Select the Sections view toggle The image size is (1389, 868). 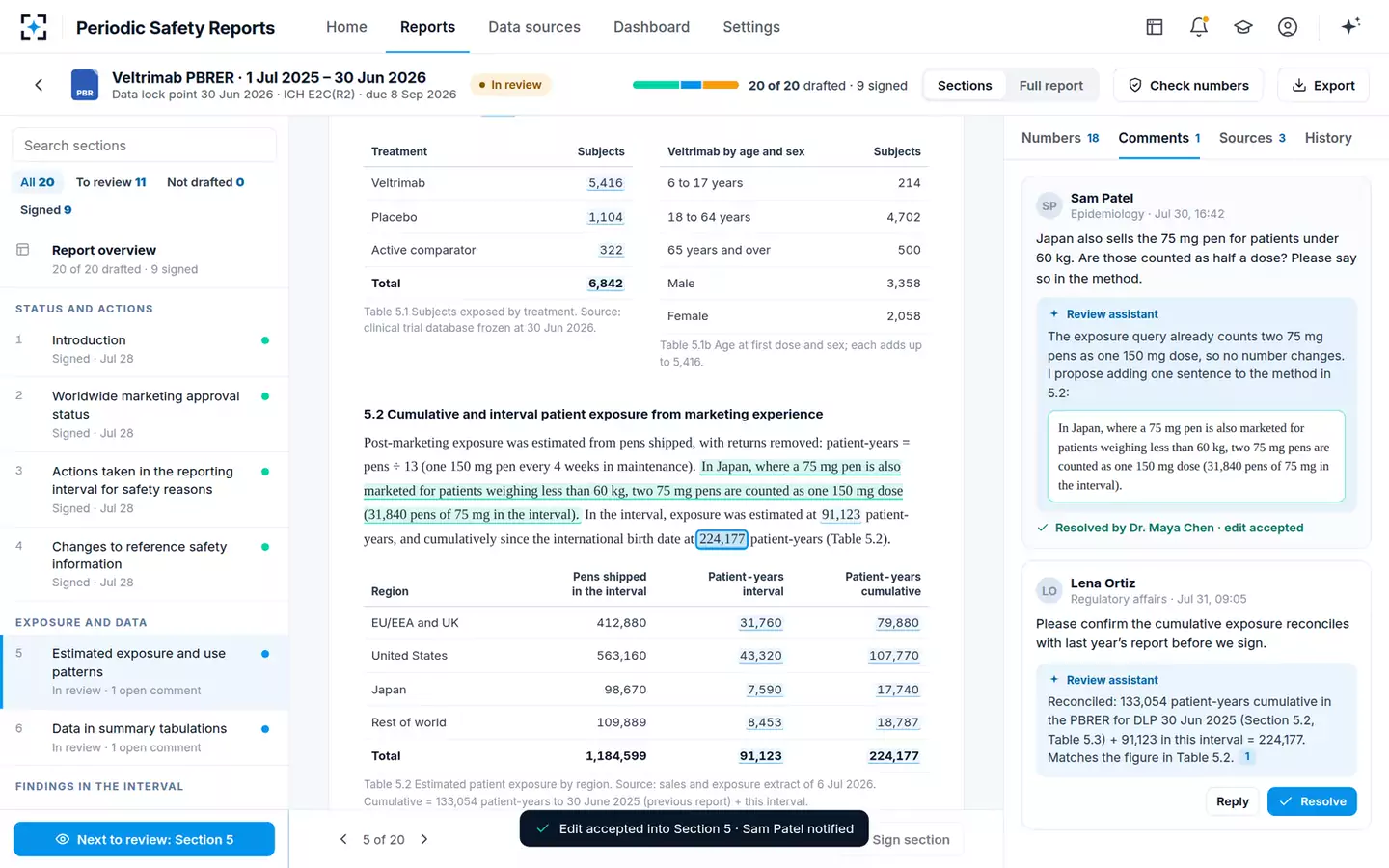pyautogui.click(x=965, y=85)
